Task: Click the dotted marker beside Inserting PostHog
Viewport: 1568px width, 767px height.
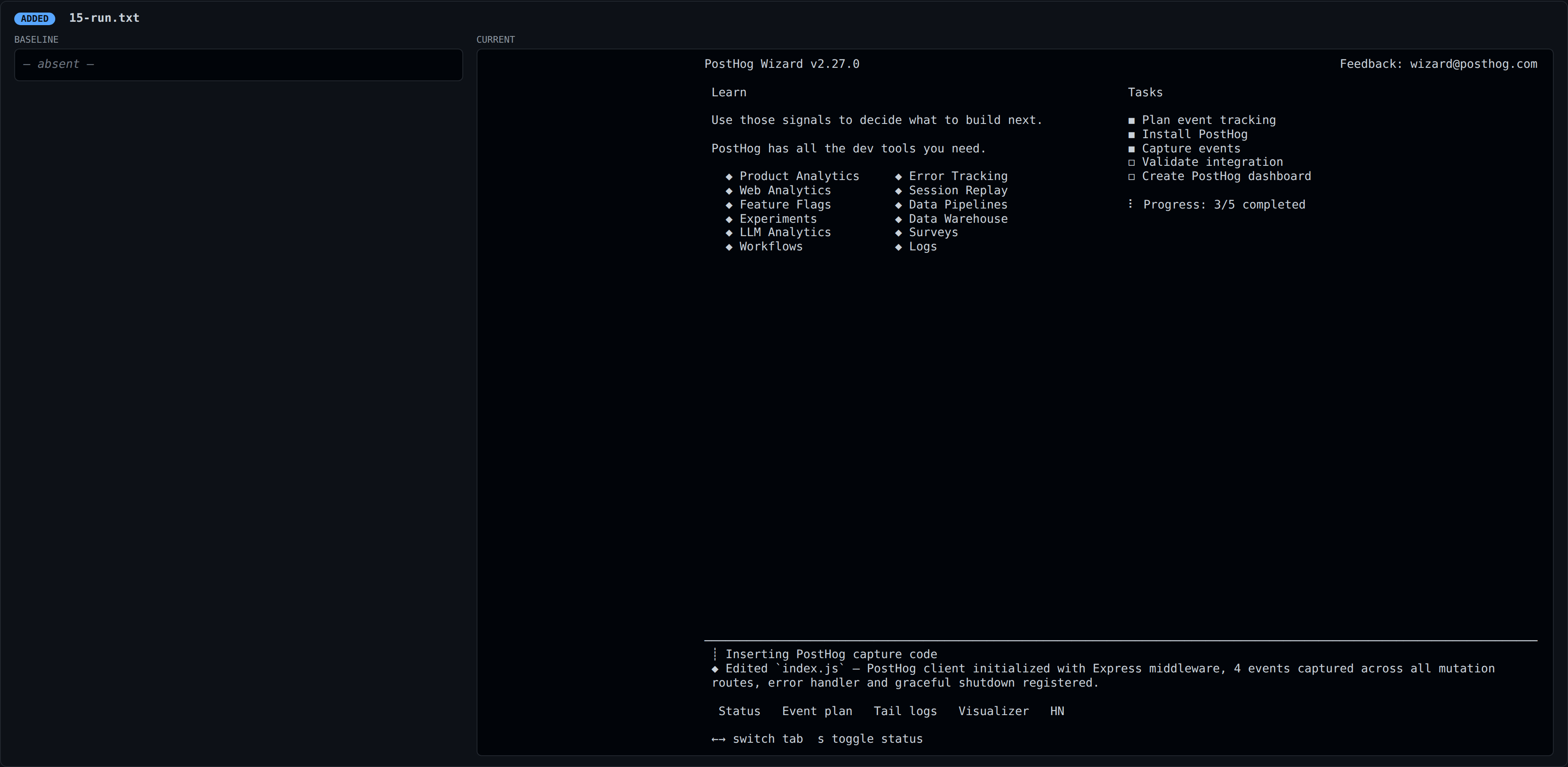Action: tap(714, 654)
